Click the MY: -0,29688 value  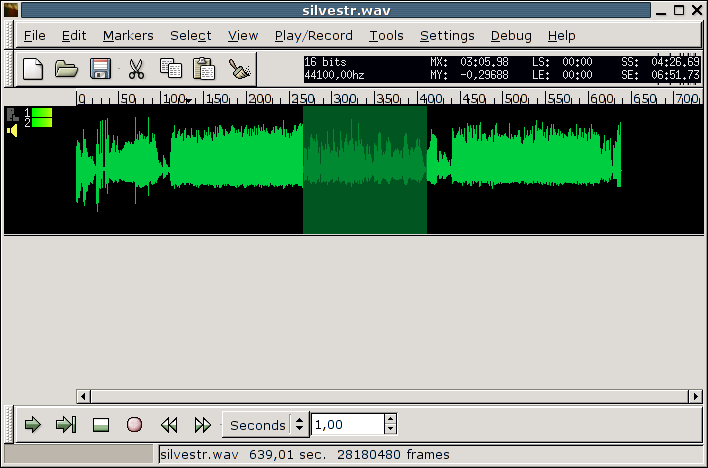pyautogui.click(x=469, y=75)
